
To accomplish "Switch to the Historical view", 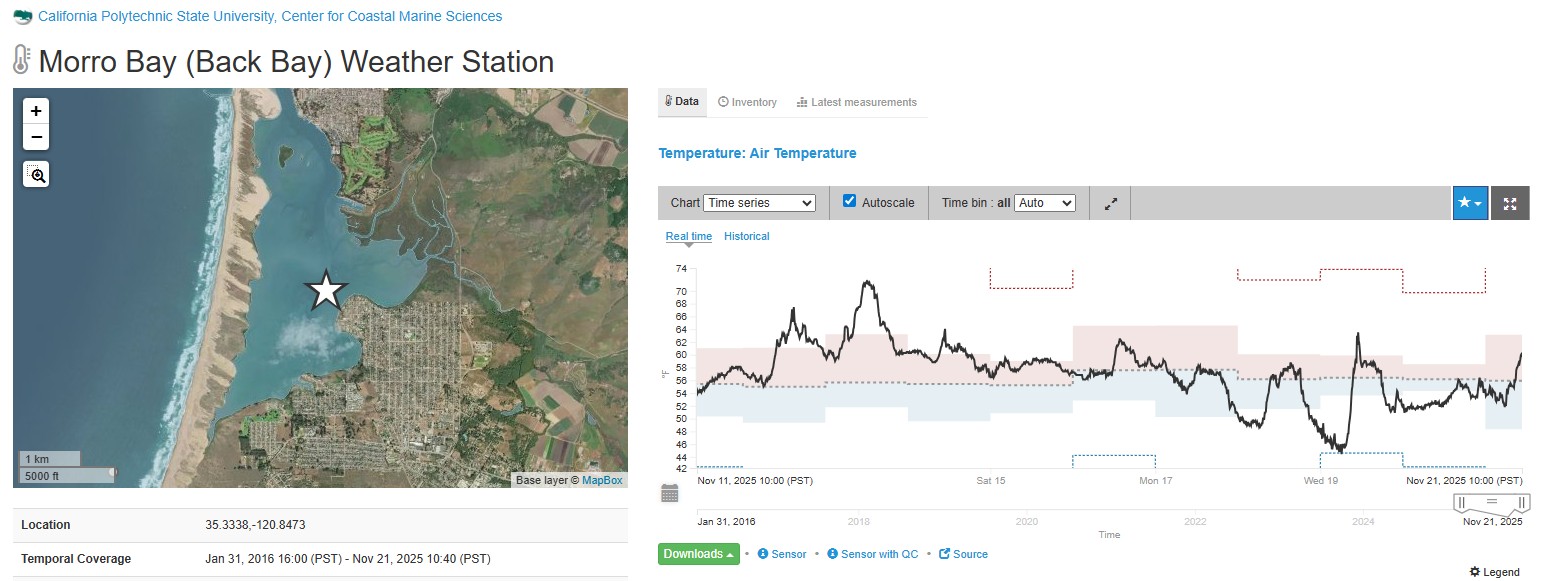I will click(746, 236).
